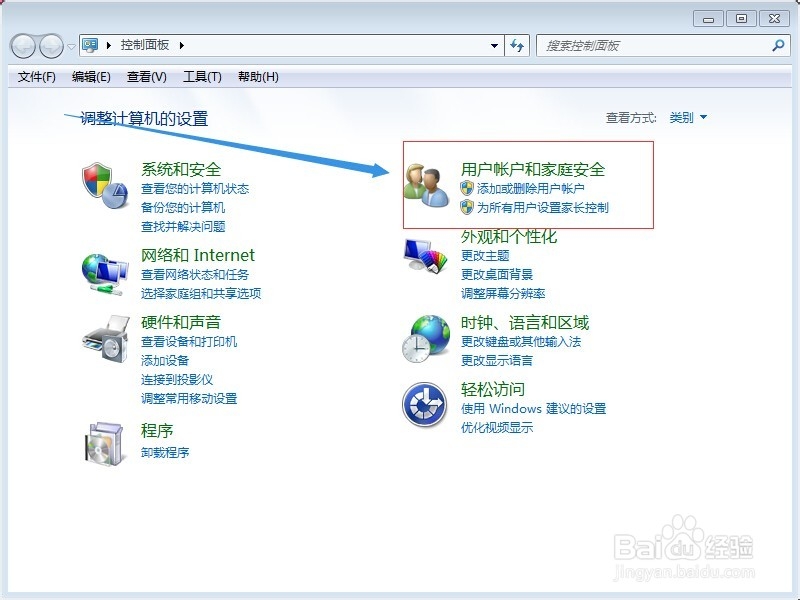Open the 工具 menu

pos(200,77)
